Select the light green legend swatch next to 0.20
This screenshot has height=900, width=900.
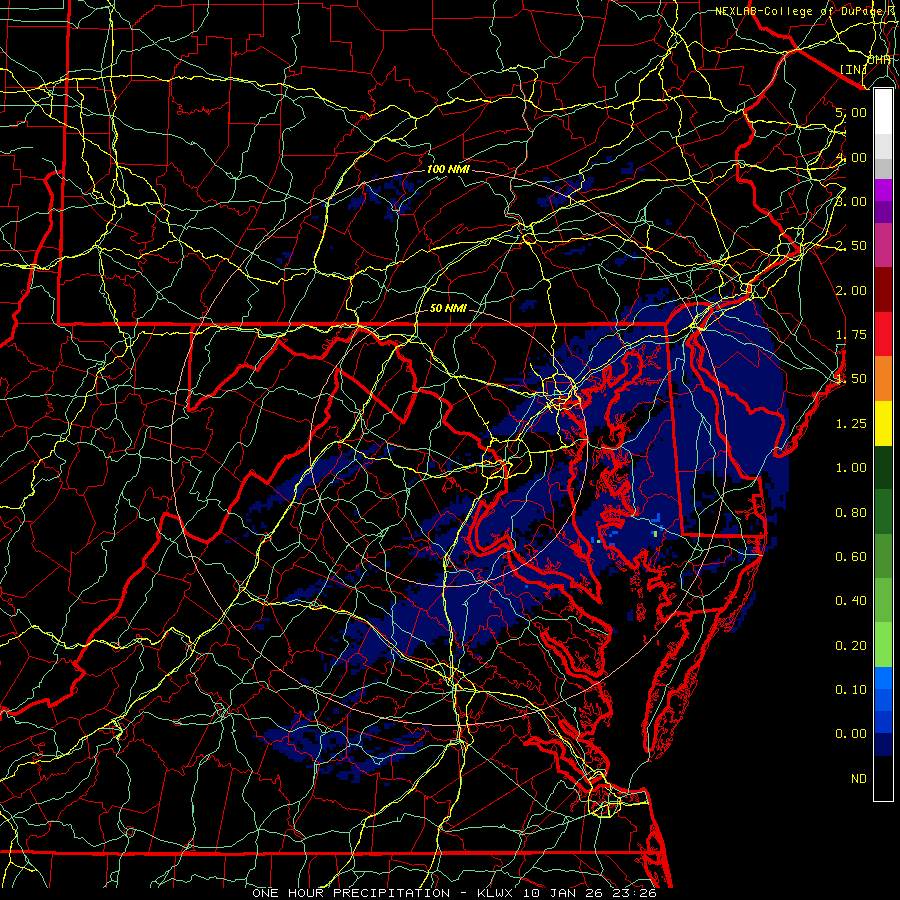883,645
